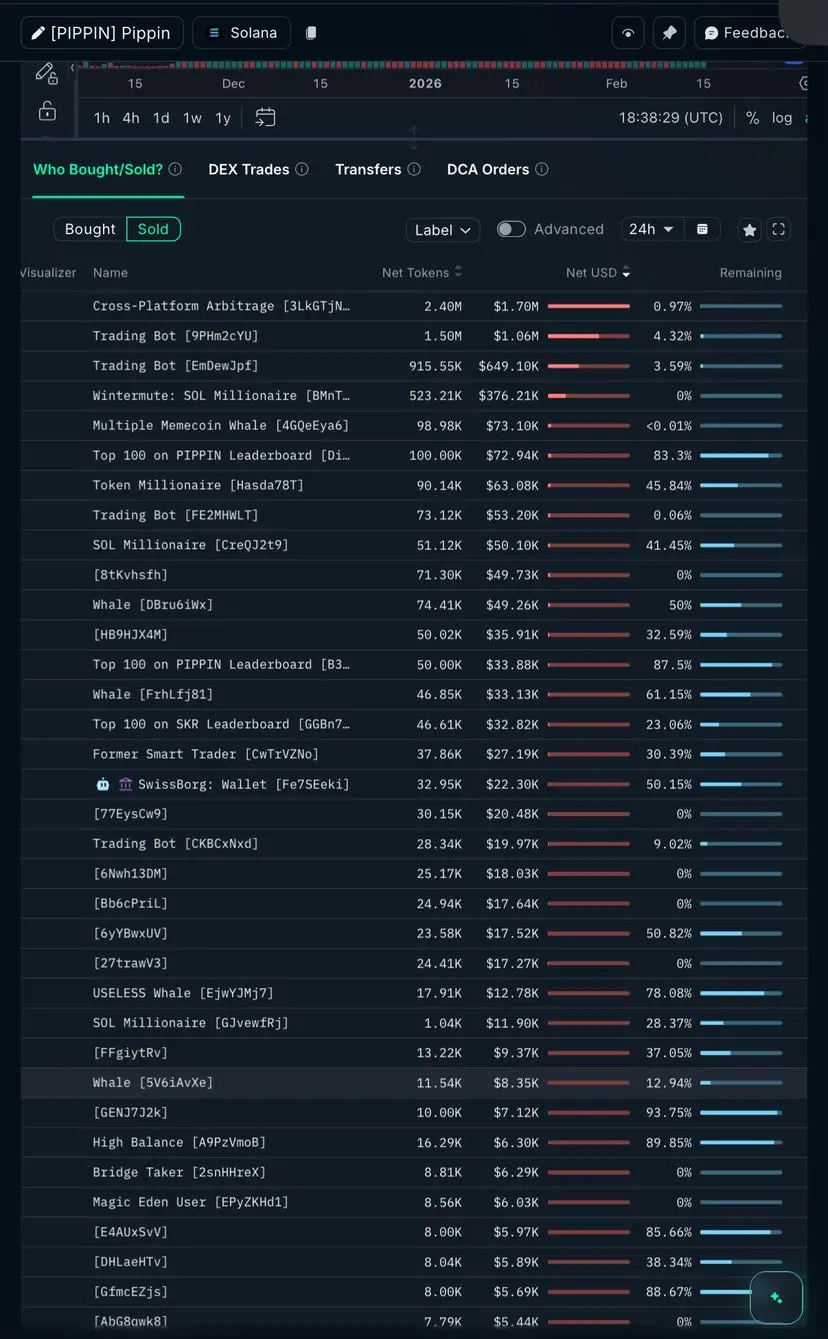The width and height of the screenshot is (828, 1339).
Task: Open Token Millionaire [Hasda78T] wallet
Action: coord(198,485)
